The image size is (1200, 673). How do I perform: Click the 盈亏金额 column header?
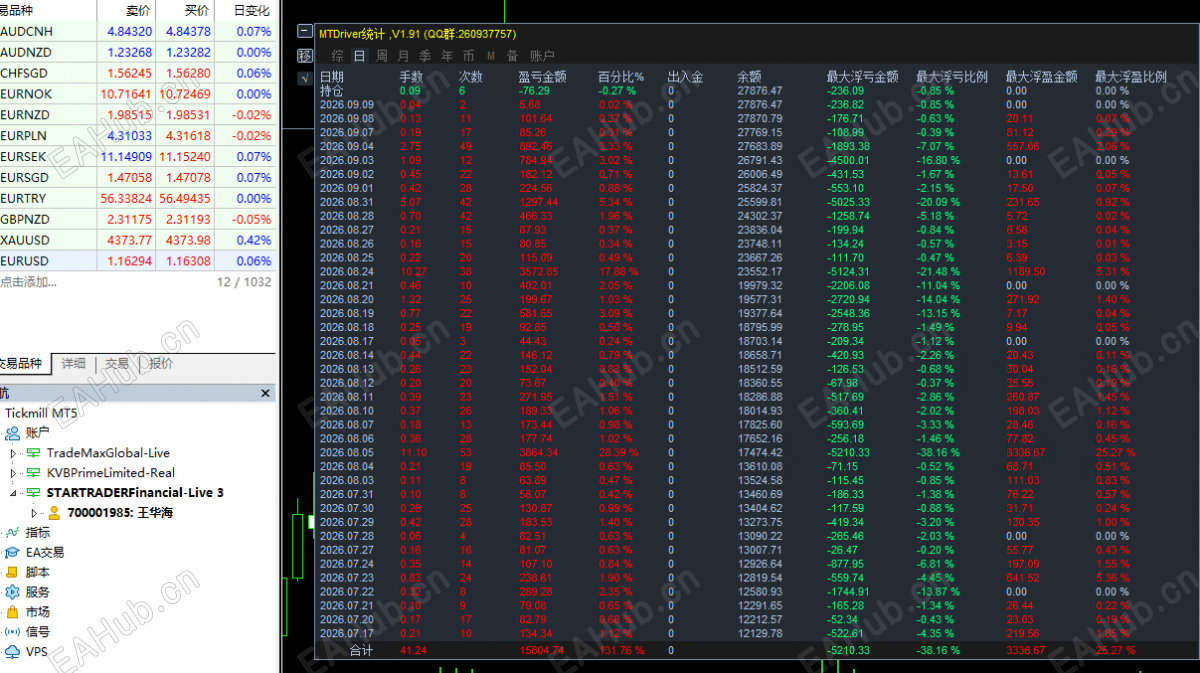[543, 77]
